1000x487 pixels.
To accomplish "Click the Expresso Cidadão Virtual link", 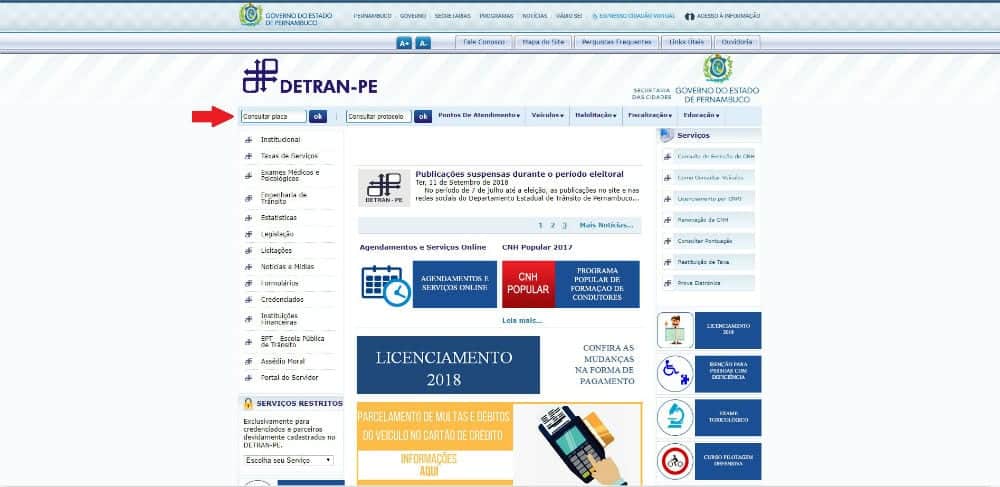I will 633,16.
